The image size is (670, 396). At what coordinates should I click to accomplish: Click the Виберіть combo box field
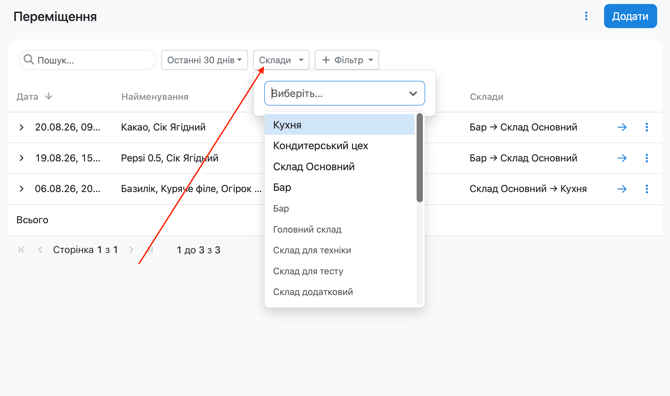[344, 93]
